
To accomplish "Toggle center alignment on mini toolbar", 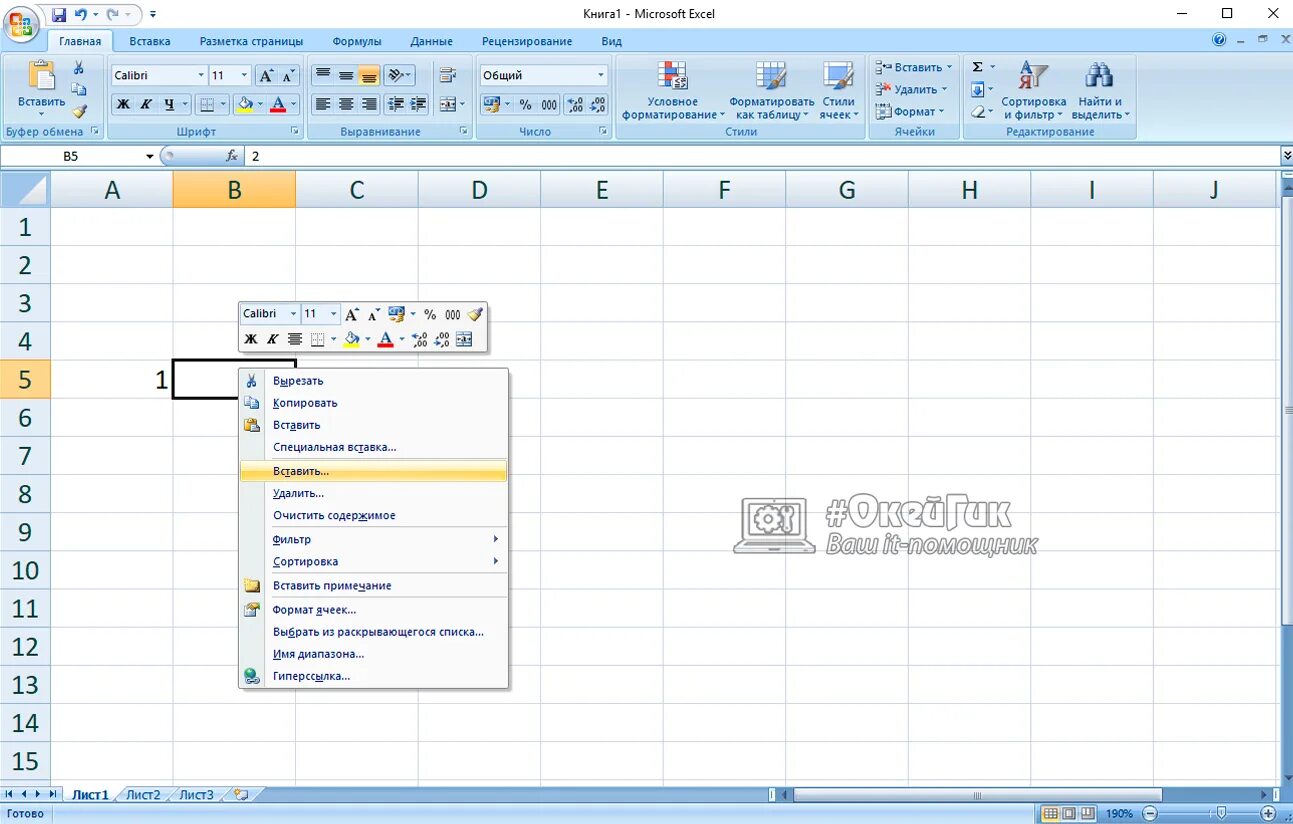I will point(295,340).
